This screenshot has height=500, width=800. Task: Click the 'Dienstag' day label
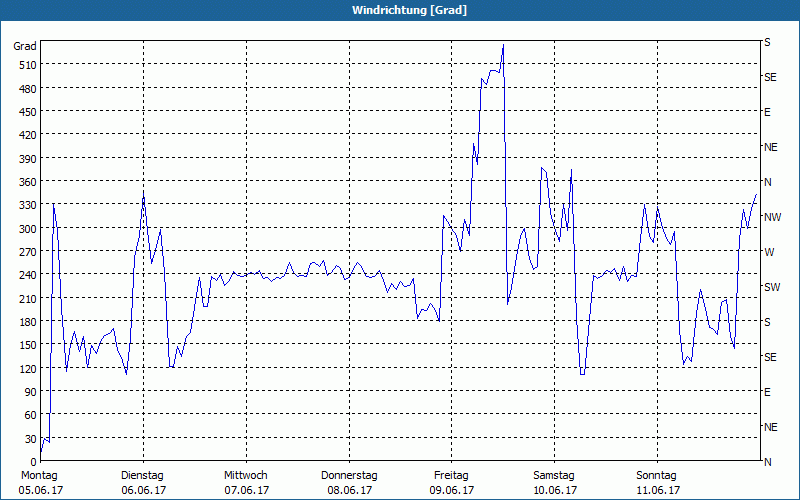[x=142, y=476]
